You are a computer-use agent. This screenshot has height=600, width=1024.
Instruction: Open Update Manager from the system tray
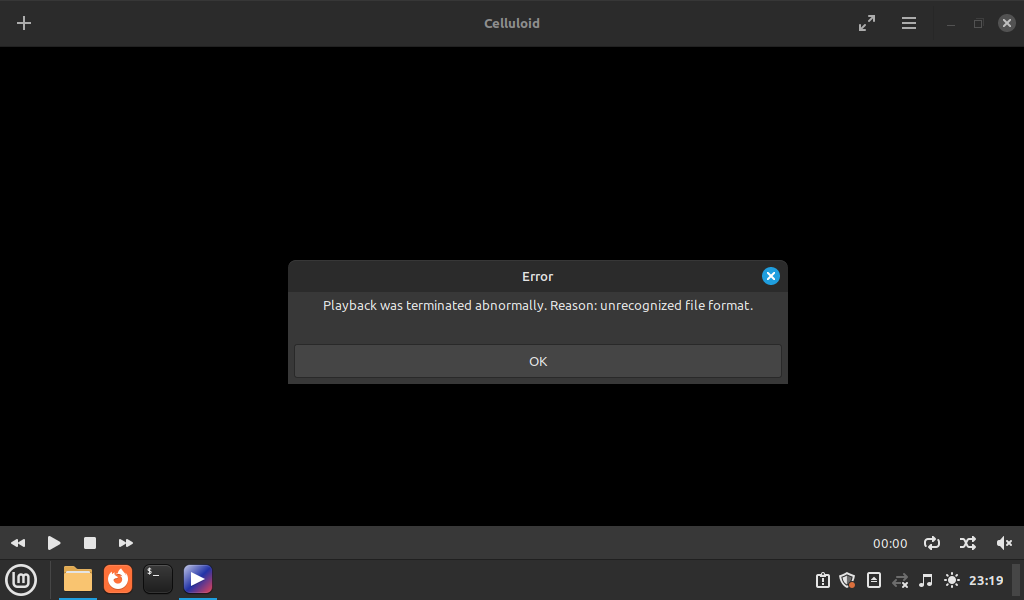822,580
